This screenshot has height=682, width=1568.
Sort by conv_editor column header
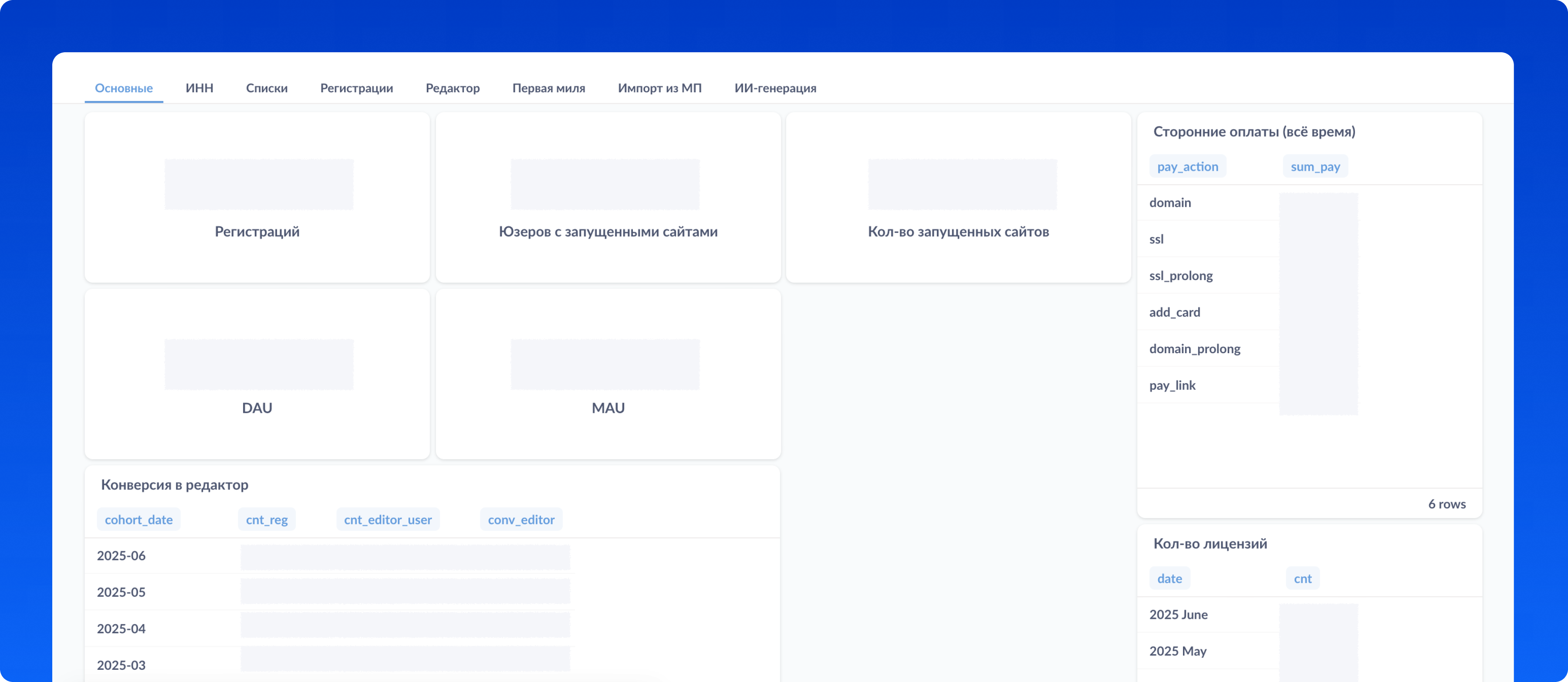pyautogui.click(x=521, y=520)
